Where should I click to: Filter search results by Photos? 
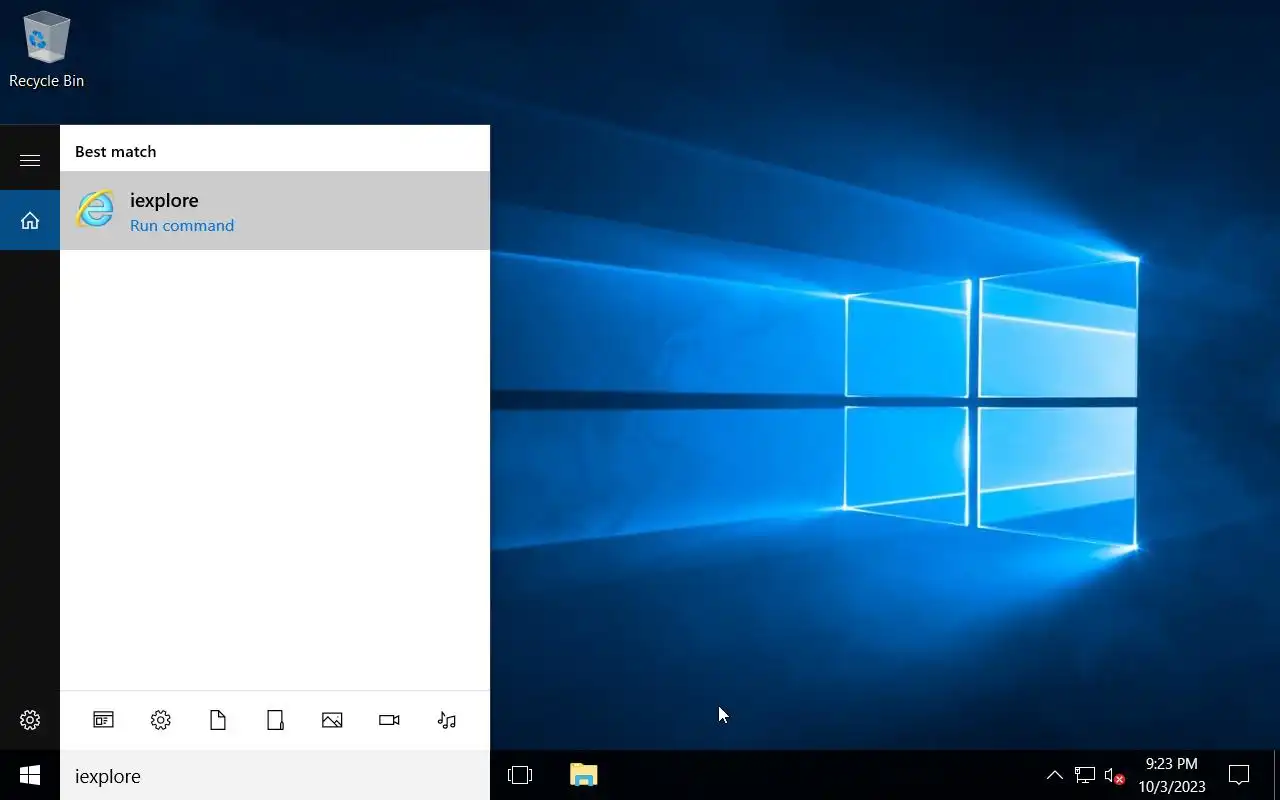pyautogui.click(x=332, y=720)
